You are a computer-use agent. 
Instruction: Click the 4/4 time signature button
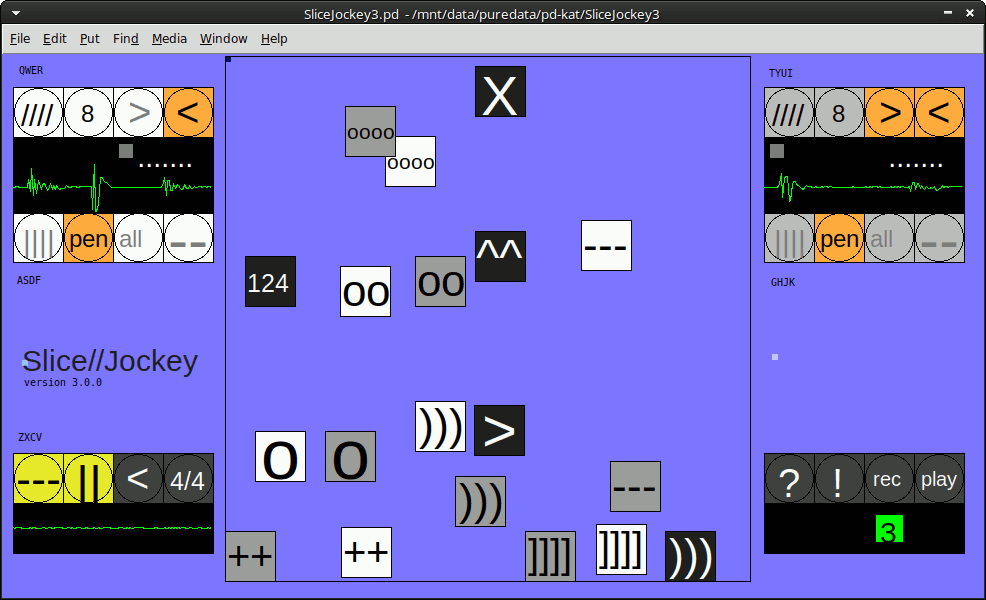pos(188,479)
